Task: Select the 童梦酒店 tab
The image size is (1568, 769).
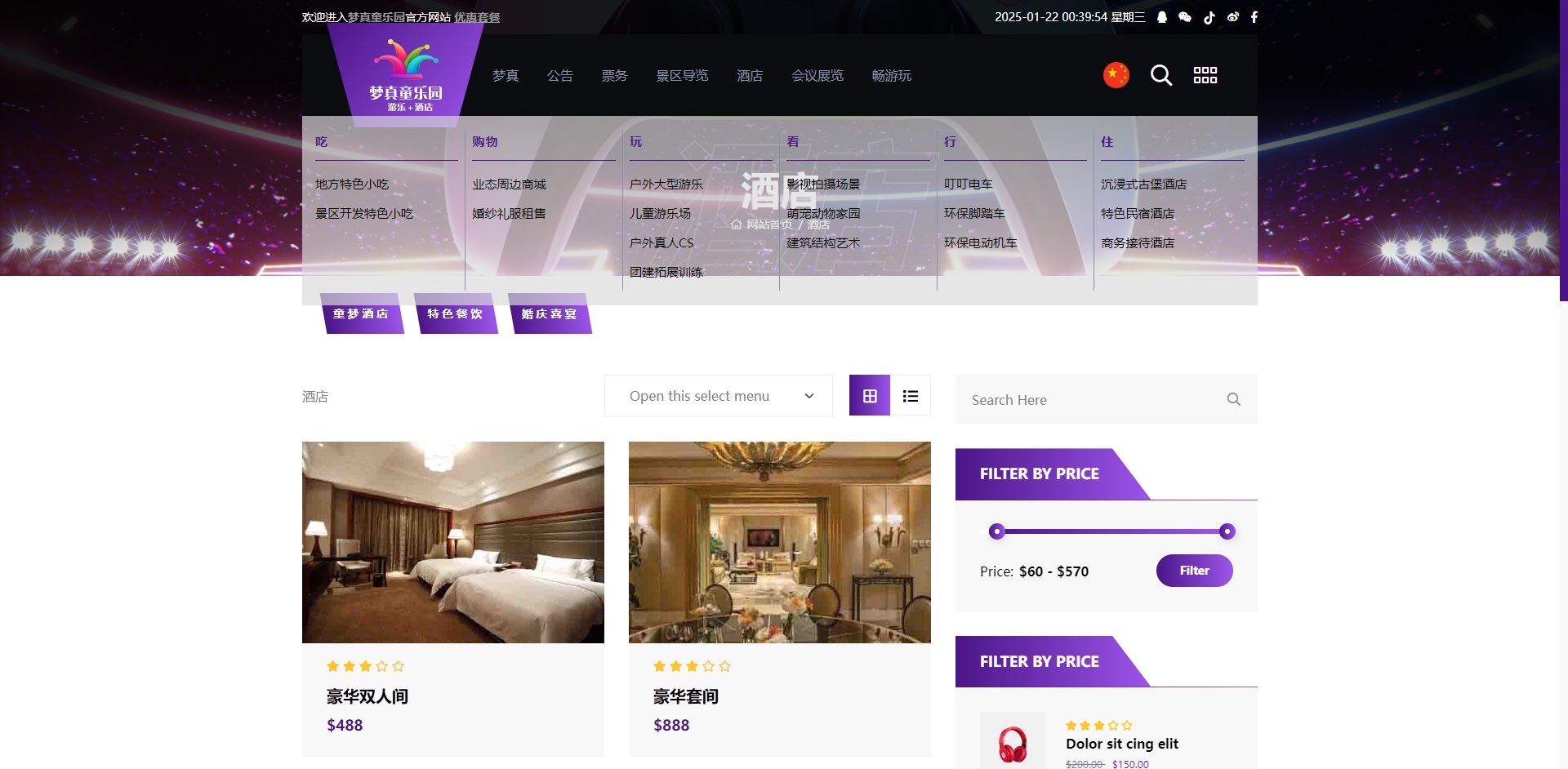Action: [x=362, y=313]
